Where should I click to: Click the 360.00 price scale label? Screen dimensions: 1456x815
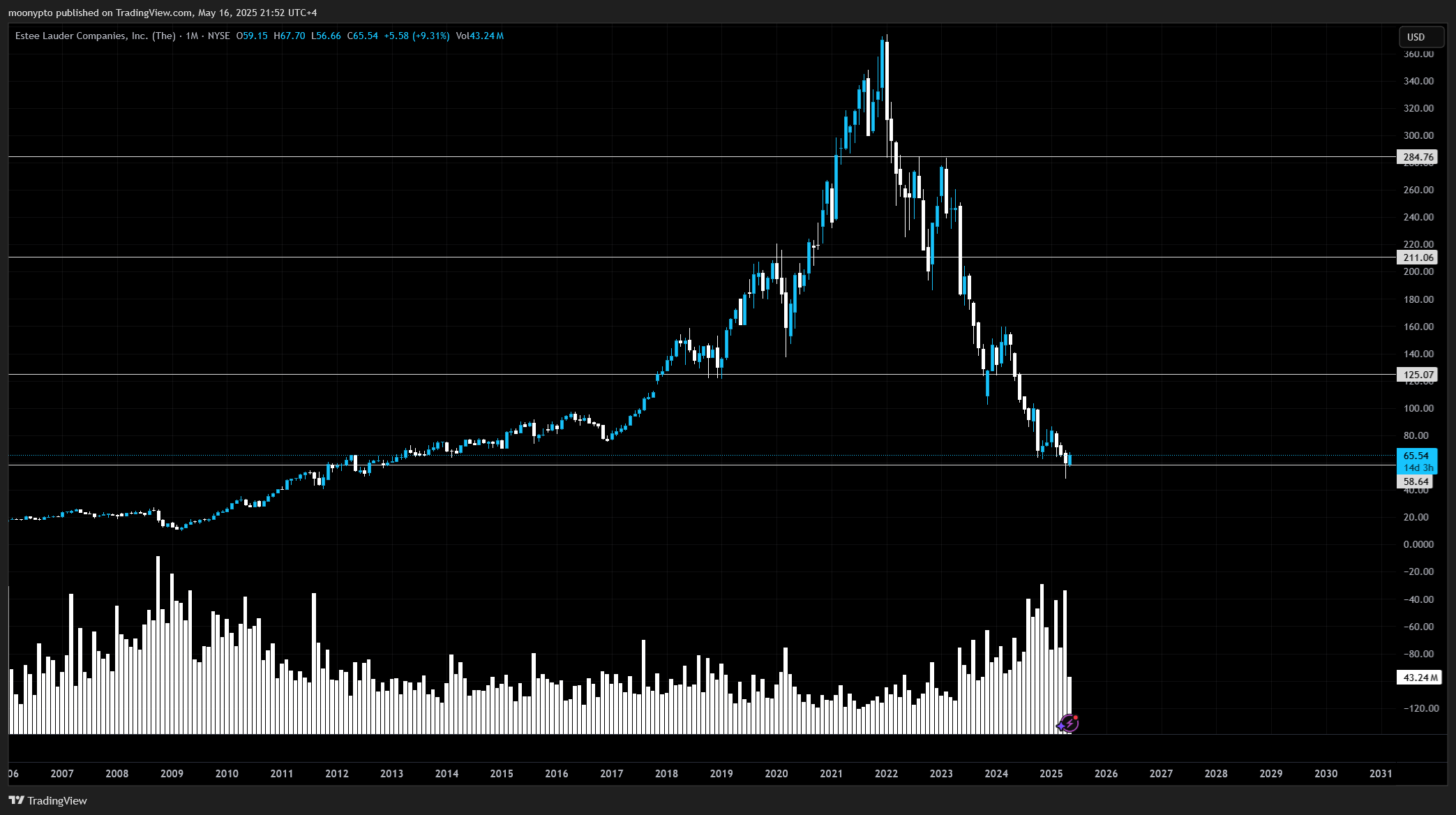pos(1418,54)
